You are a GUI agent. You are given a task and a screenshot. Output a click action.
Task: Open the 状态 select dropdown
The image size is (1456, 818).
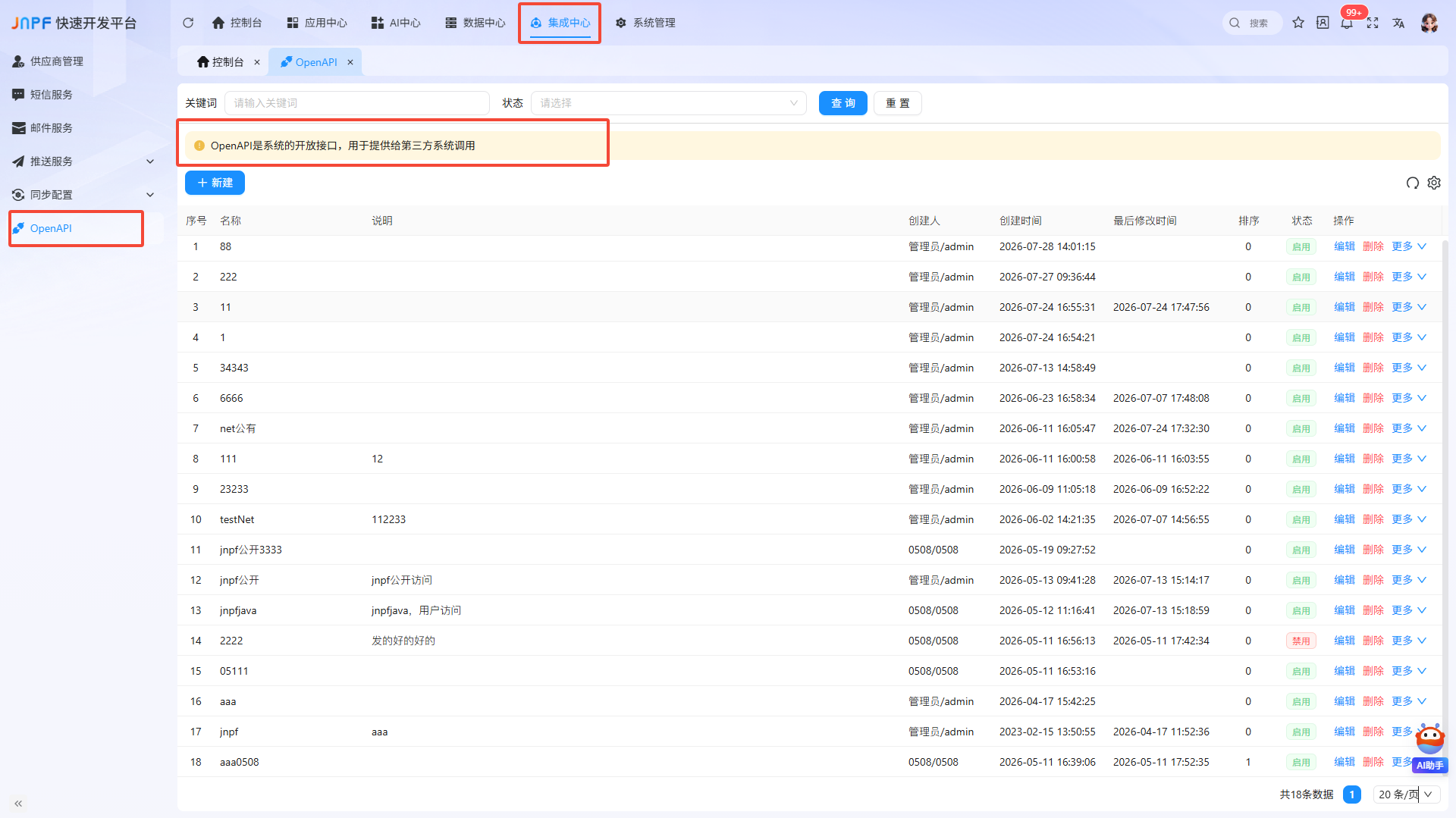pyautogui.click(x=668, y=103)
